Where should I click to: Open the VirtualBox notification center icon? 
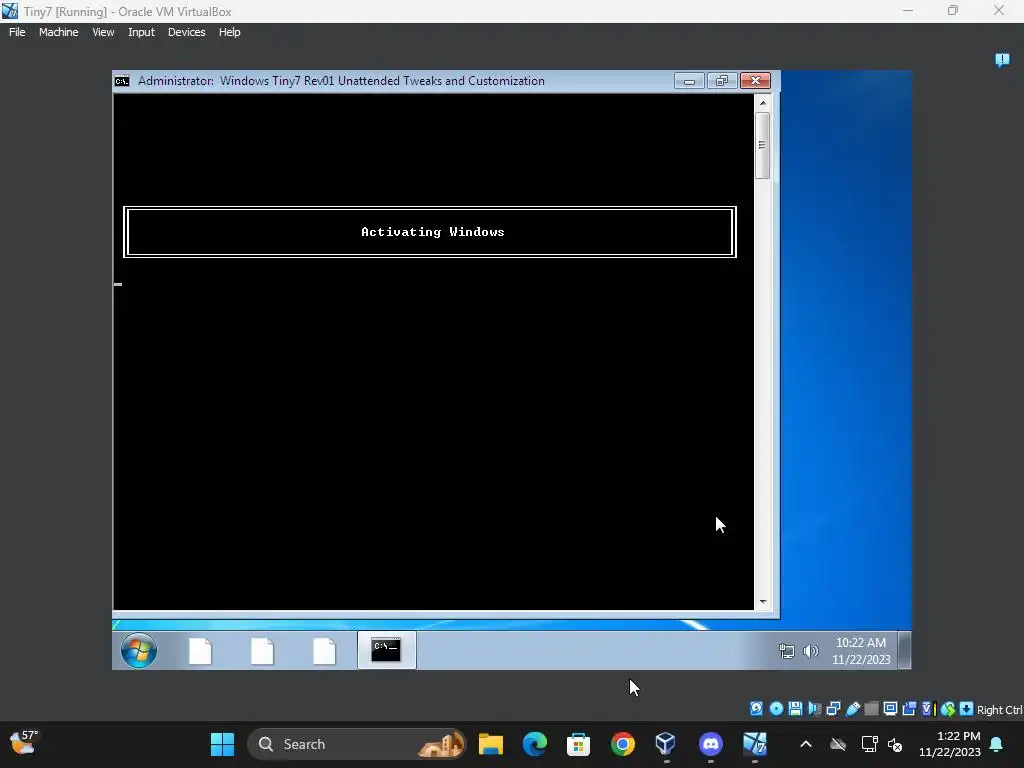click(x=1002, y=60)
